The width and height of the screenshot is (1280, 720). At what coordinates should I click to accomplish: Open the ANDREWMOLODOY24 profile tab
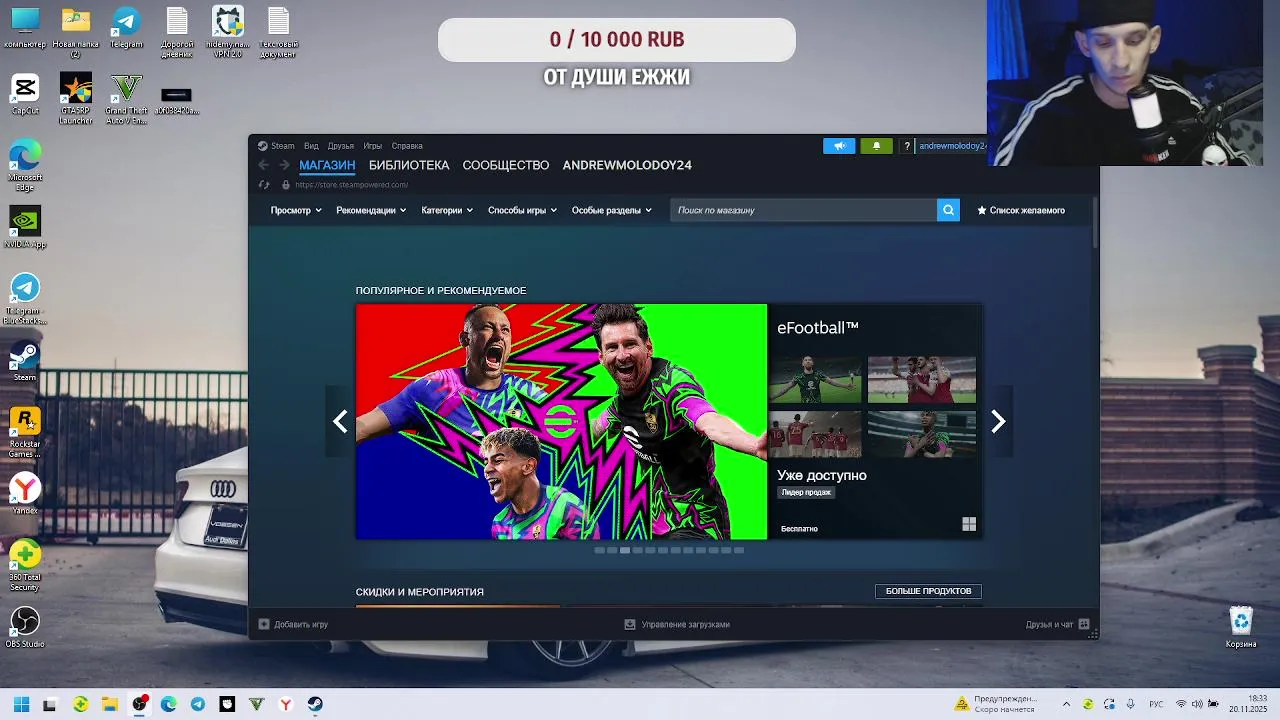(x=627, y=165)
